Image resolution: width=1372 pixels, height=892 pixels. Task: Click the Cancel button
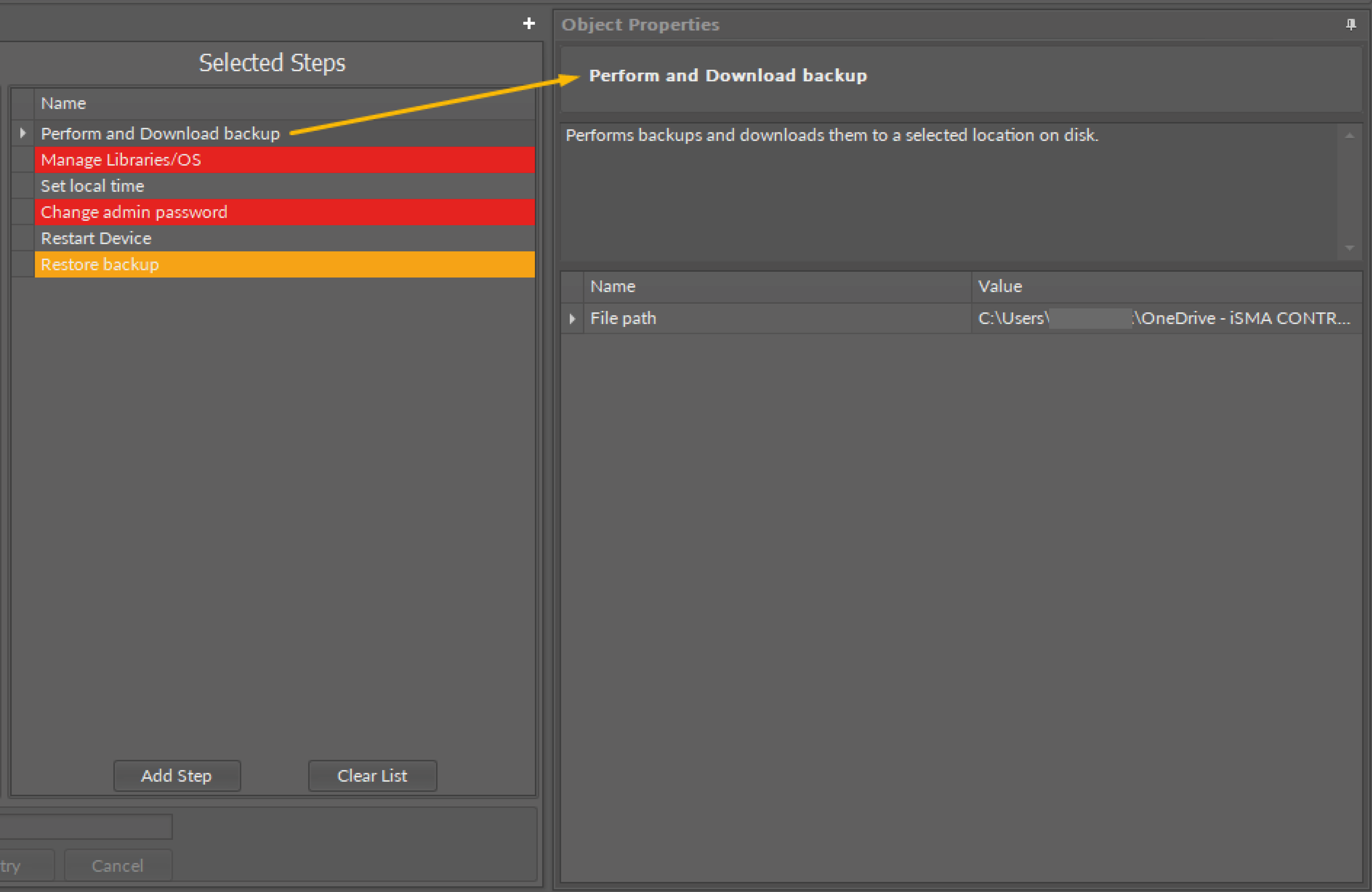coord(118,865)
